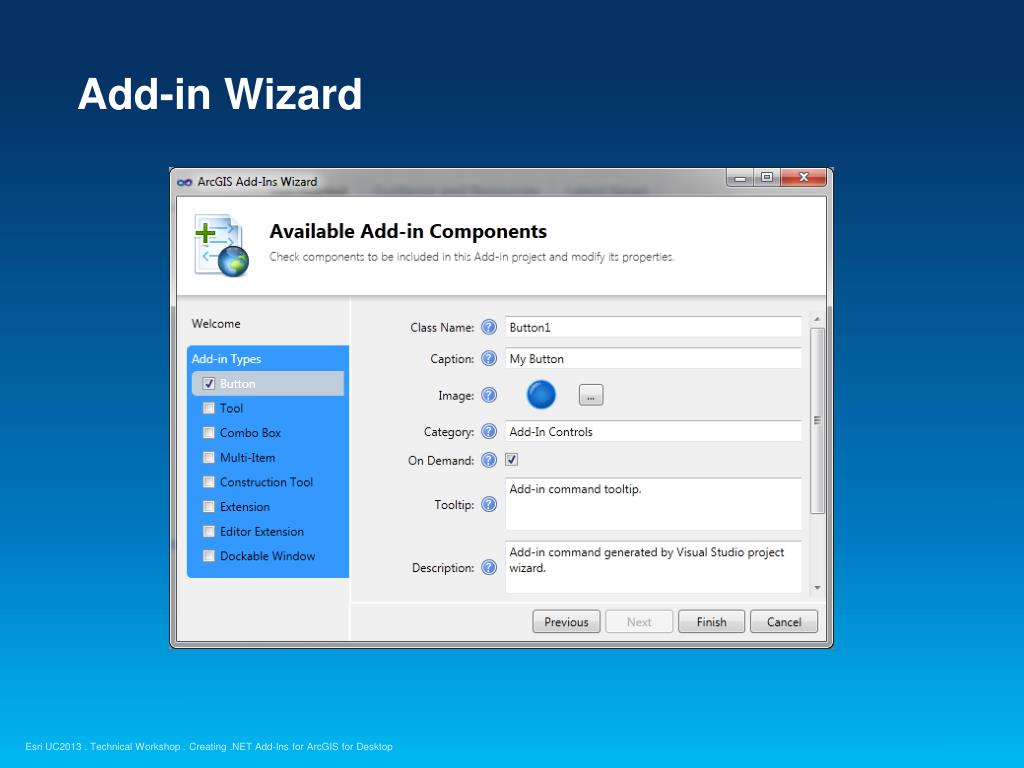Click the Tooltip help icon
The height and width of the screenshot is (768, 1024).
(x=489, y=504)
